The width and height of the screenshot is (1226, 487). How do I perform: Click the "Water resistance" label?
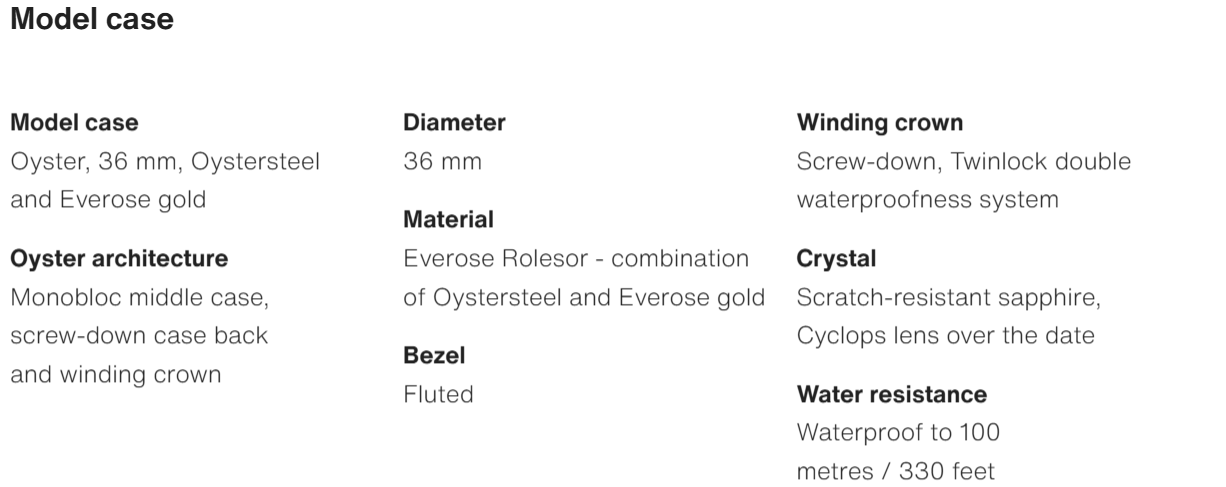point(891,394)
